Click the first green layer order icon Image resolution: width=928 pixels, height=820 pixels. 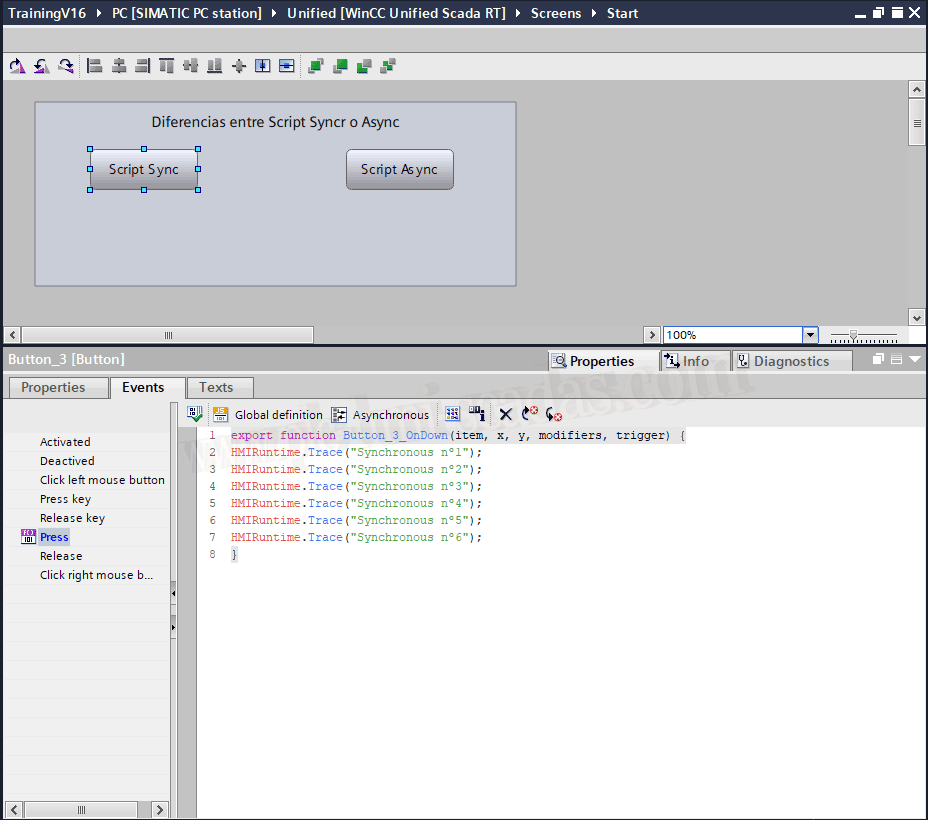pos(316,66)
